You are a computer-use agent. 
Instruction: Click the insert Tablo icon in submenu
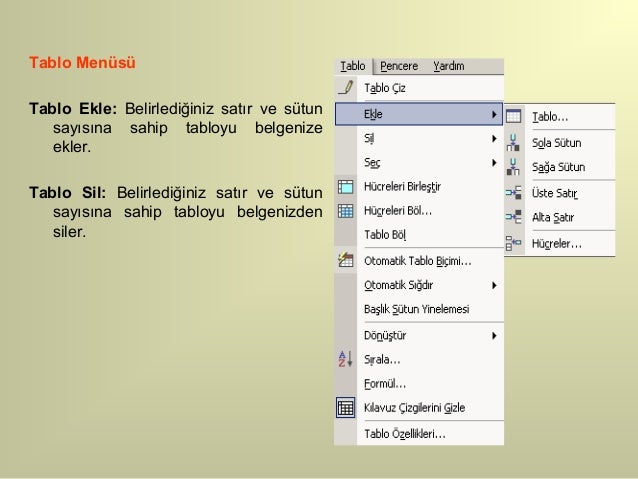coord(513,116)
